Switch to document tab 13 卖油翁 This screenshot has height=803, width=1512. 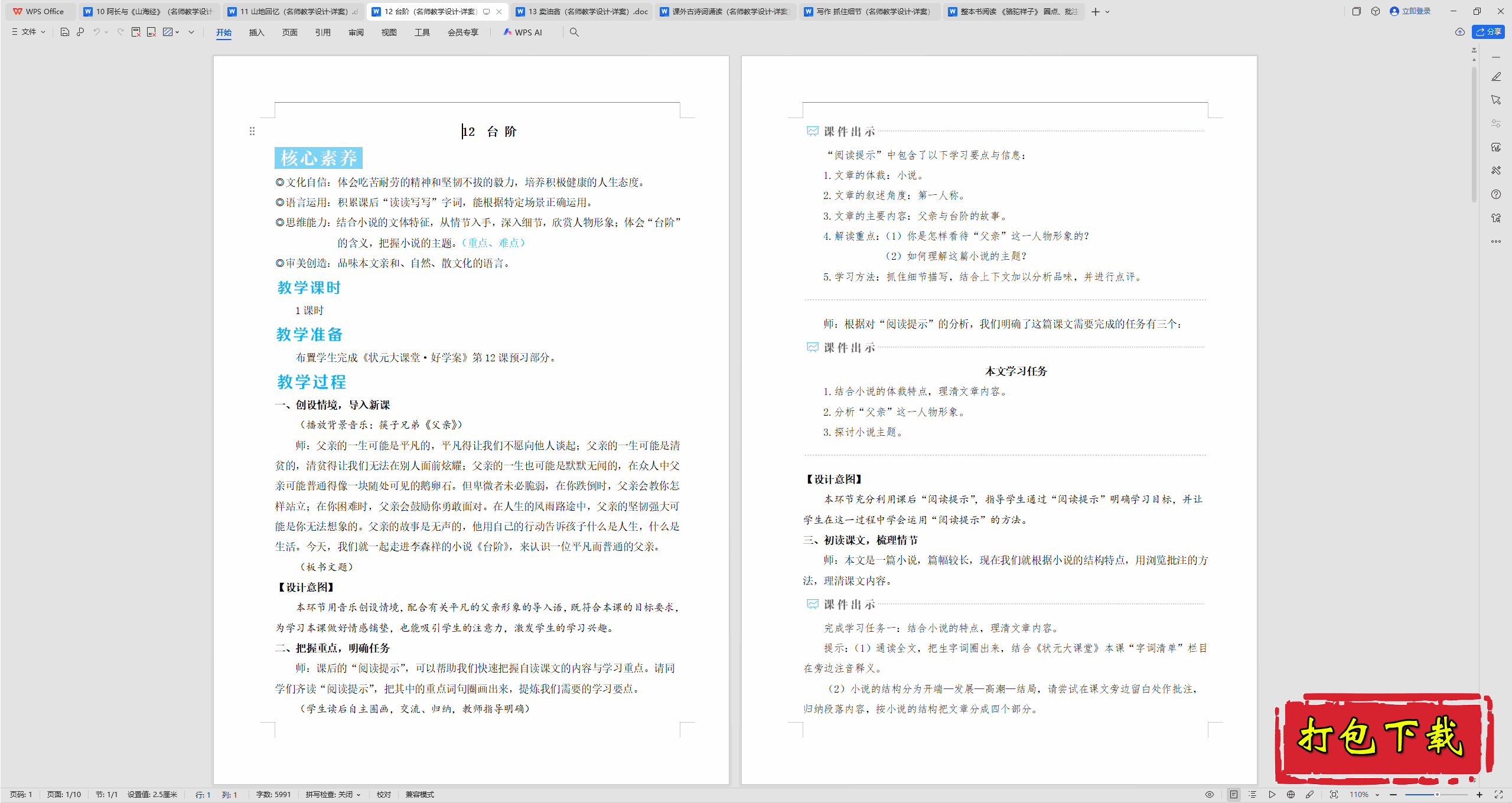(581, 11)
